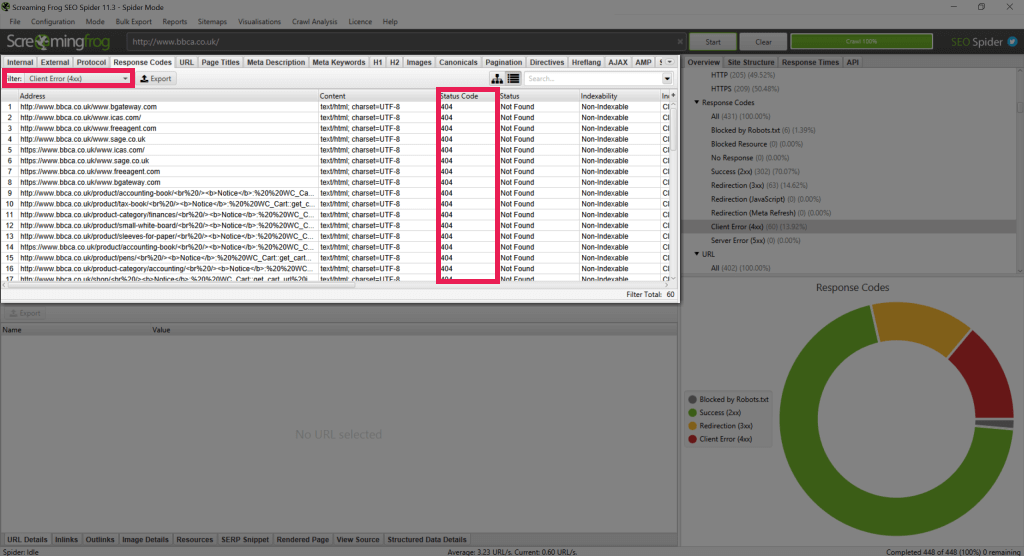1024x556 pixels.
Task: Collapse the URL tree section
Action: 697,254
